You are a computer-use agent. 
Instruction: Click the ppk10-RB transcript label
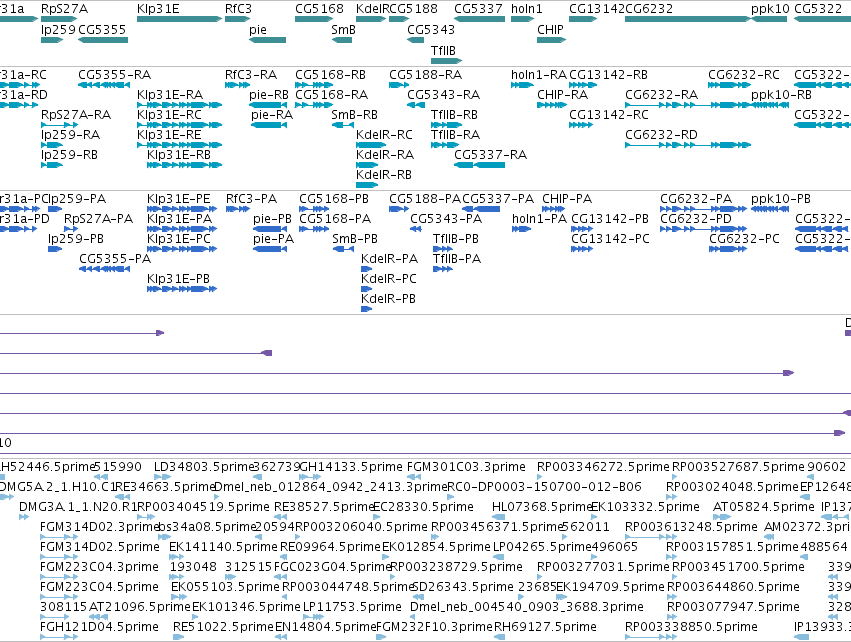(782, 95)
